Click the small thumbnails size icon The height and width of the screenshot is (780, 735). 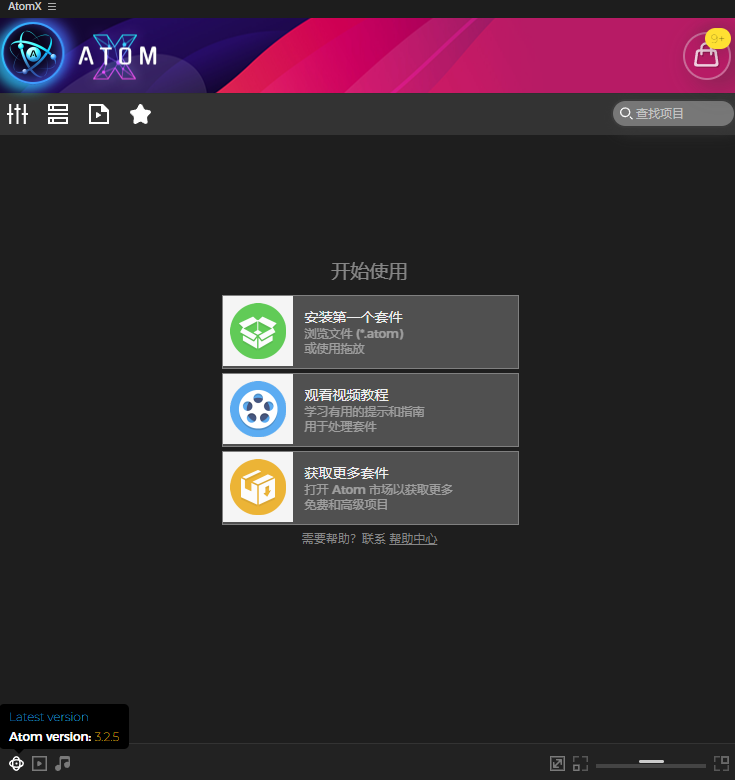click(x=580, y=763)
